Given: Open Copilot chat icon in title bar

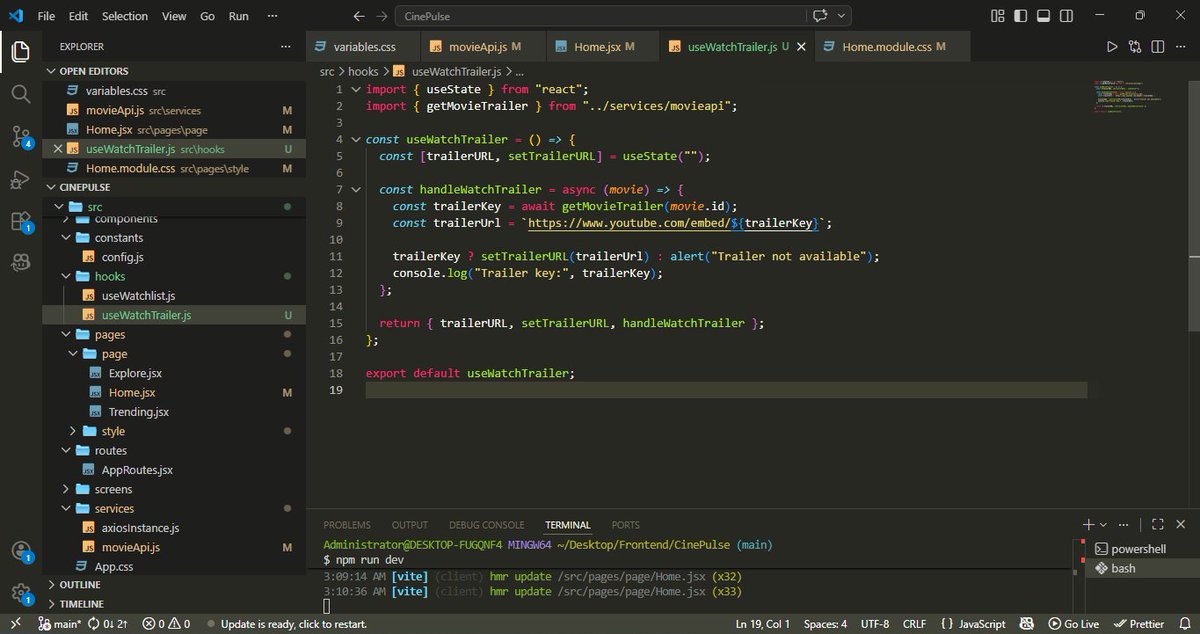Looking at the screenshot, I should coord(821,16).
